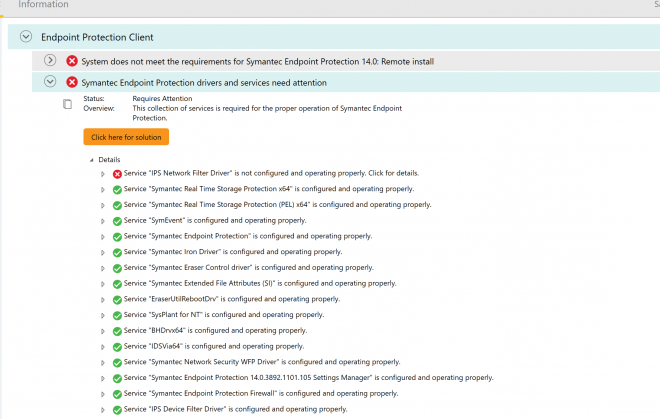This screenshot has width=660, height=419.
Task: Click the green check icon for IPS Device Filter Driver
Action: [x=117, y=410]
